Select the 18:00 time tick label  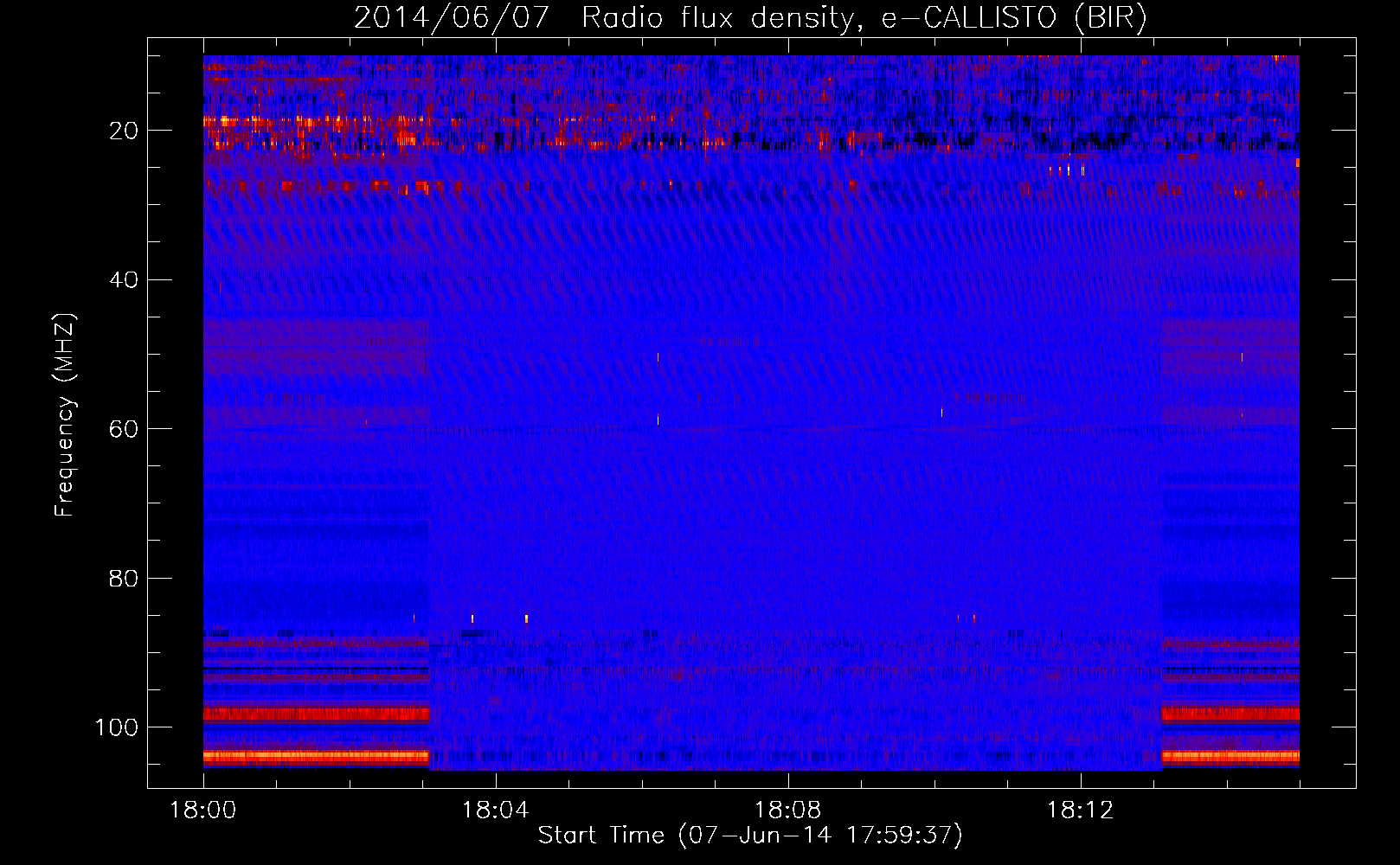tap(203, 811)
